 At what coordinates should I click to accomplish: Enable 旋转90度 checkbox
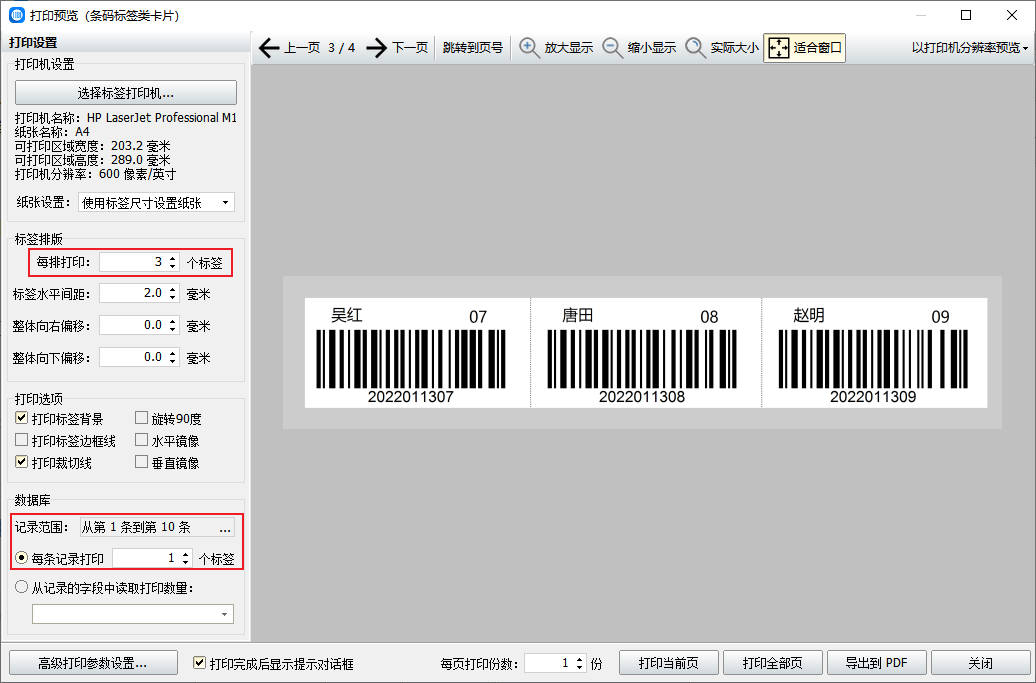141,417
